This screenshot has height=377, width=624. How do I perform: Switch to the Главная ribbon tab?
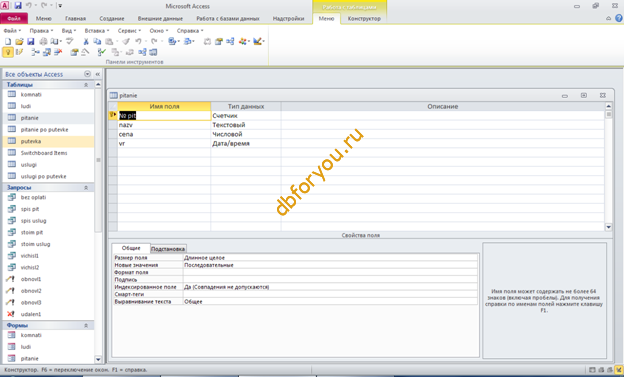75,18
